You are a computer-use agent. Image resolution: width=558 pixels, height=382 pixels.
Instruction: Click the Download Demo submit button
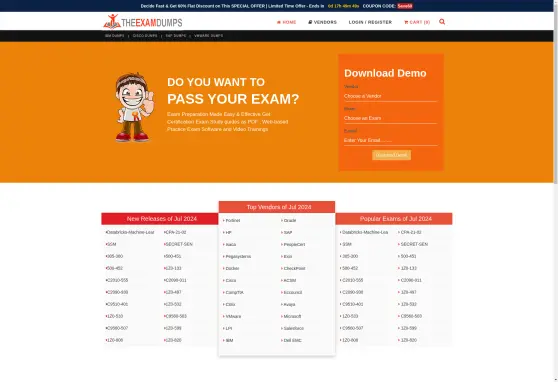391,155
